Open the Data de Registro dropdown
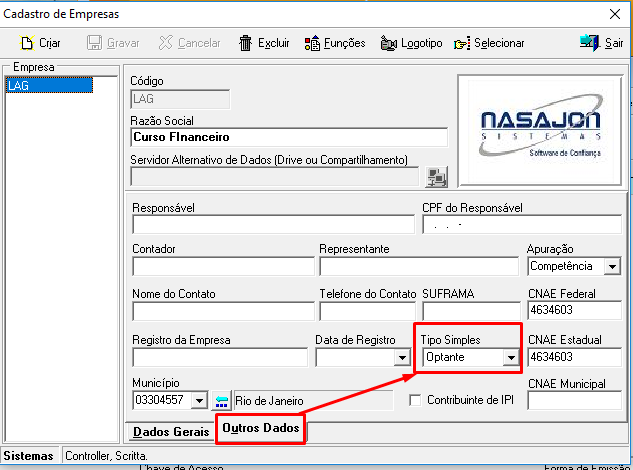Screen dimensions: 633x470 coord(402,357)
